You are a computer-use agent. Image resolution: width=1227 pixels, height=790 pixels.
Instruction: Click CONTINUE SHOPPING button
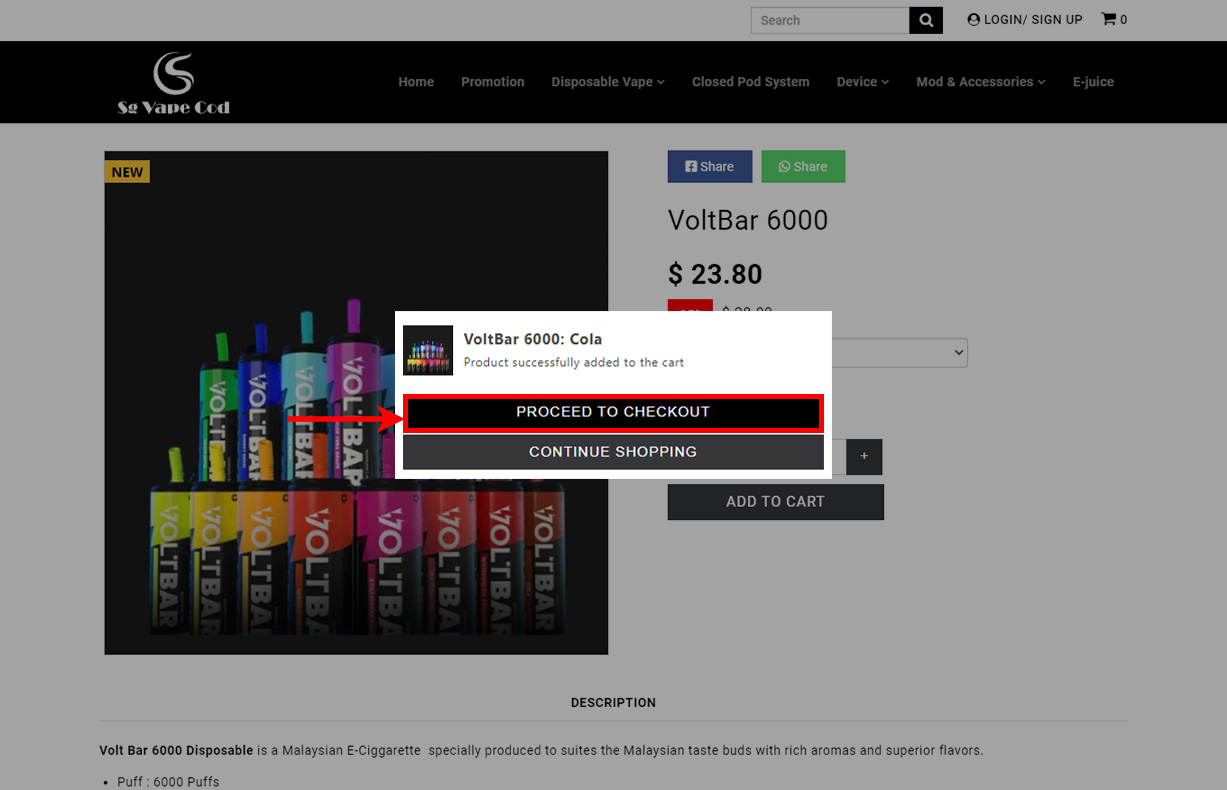pyautogui.click(x=613, y=452)
